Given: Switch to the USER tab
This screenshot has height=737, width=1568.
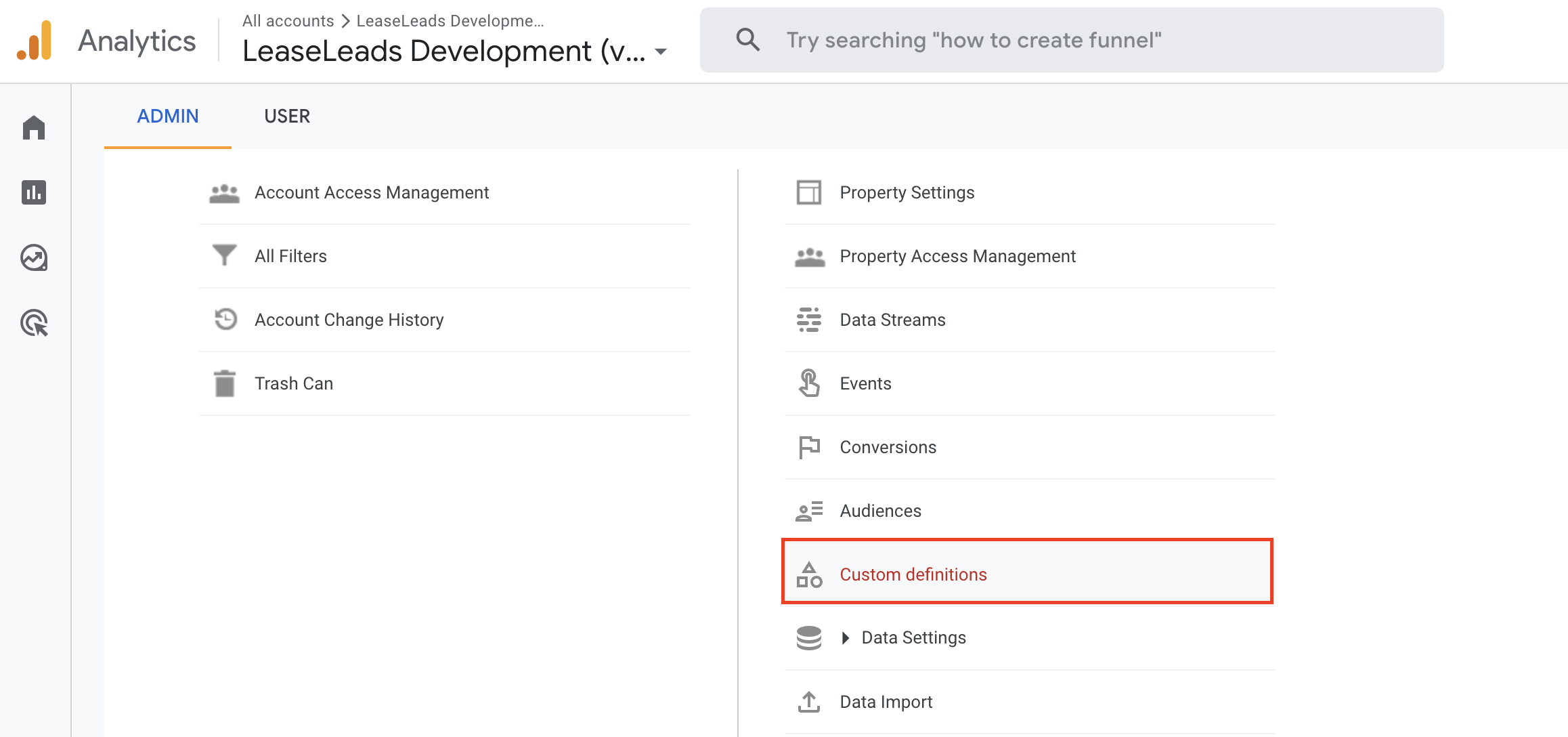Looking at the screenshot, I should (x=287, y=117).
